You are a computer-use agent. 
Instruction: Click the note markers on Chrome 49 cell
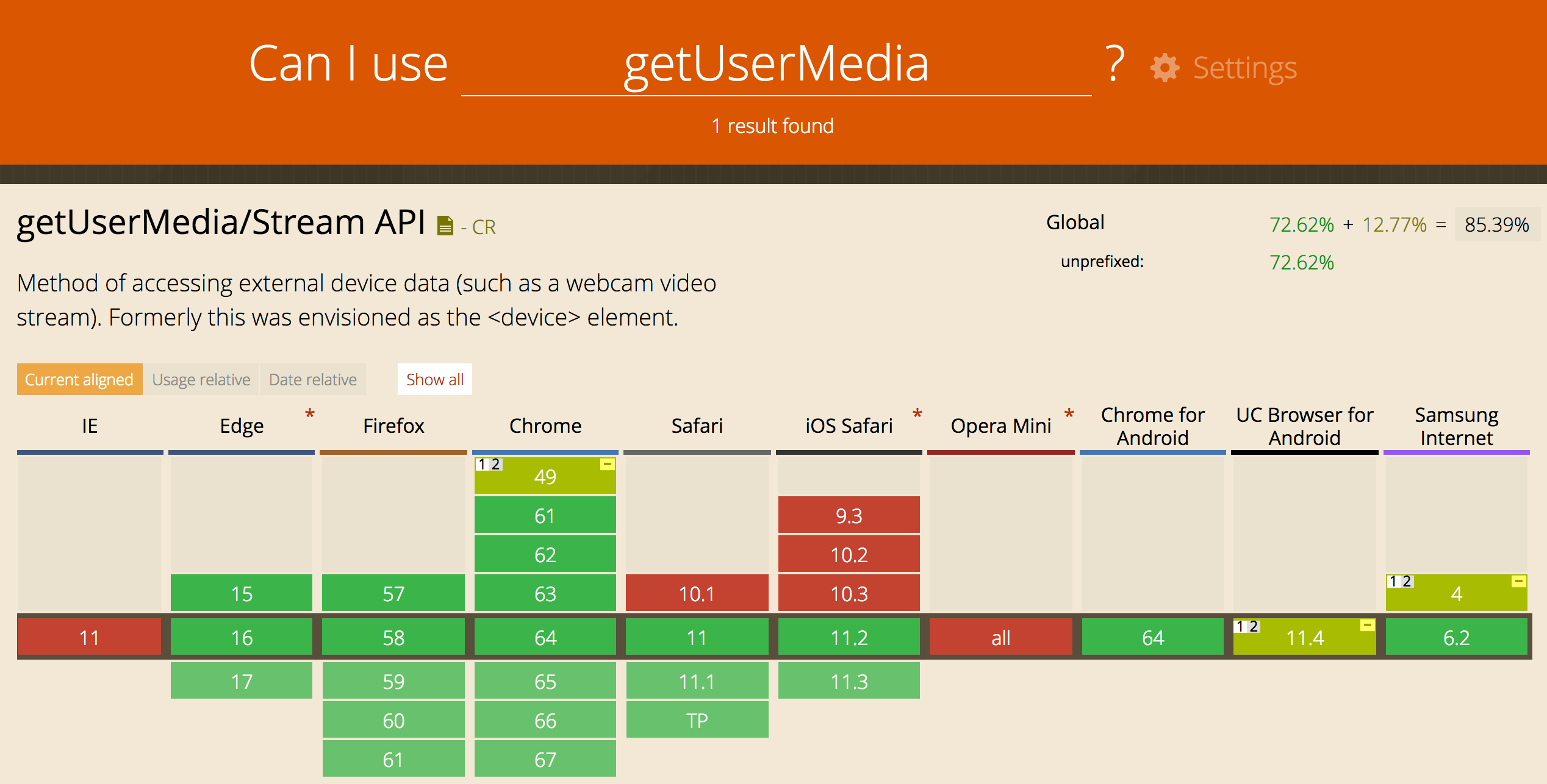coord(489,465)
